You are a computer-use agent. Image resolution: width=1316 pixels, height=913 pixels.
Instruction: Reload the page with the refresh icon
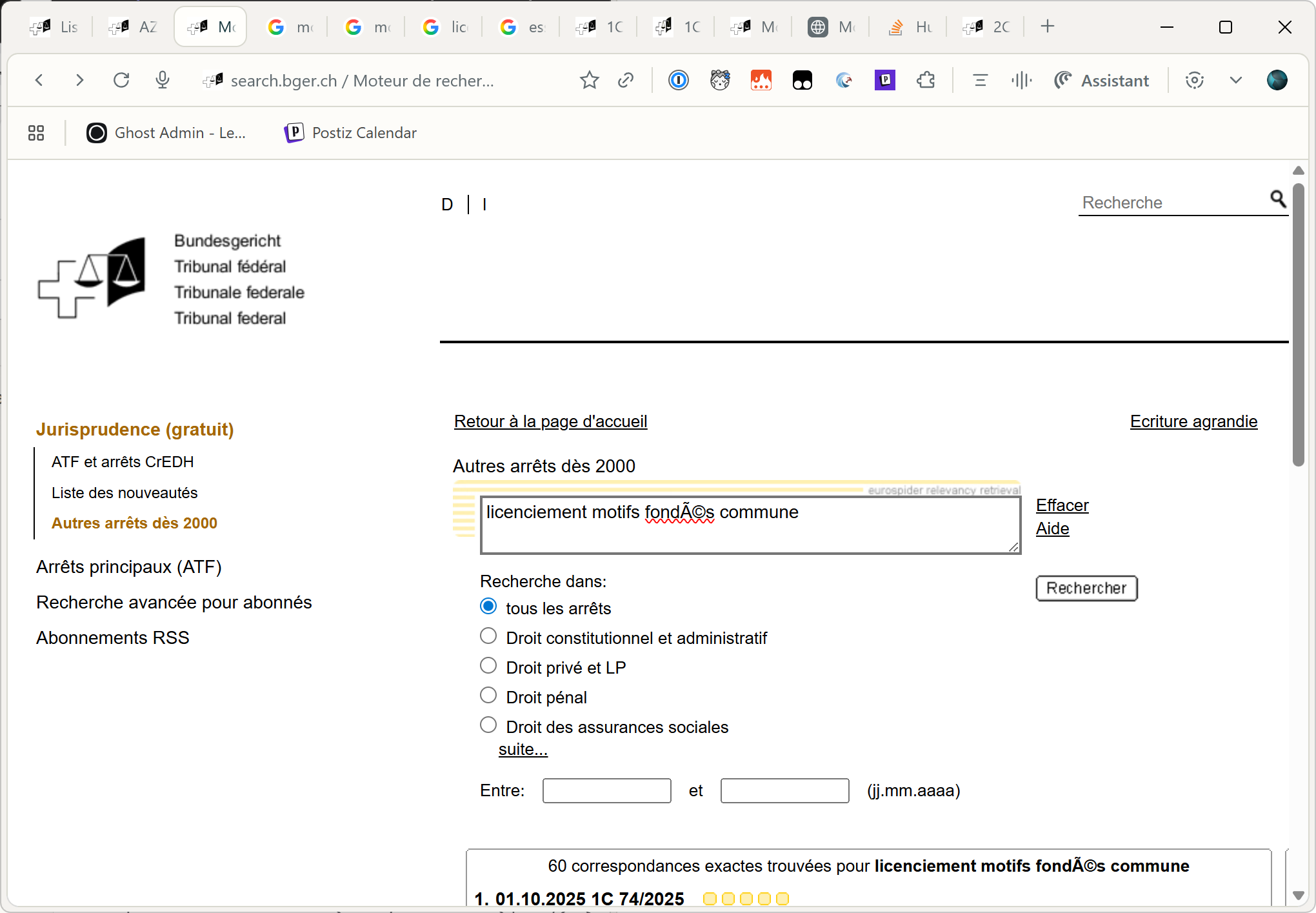click(x=121, y=80)
